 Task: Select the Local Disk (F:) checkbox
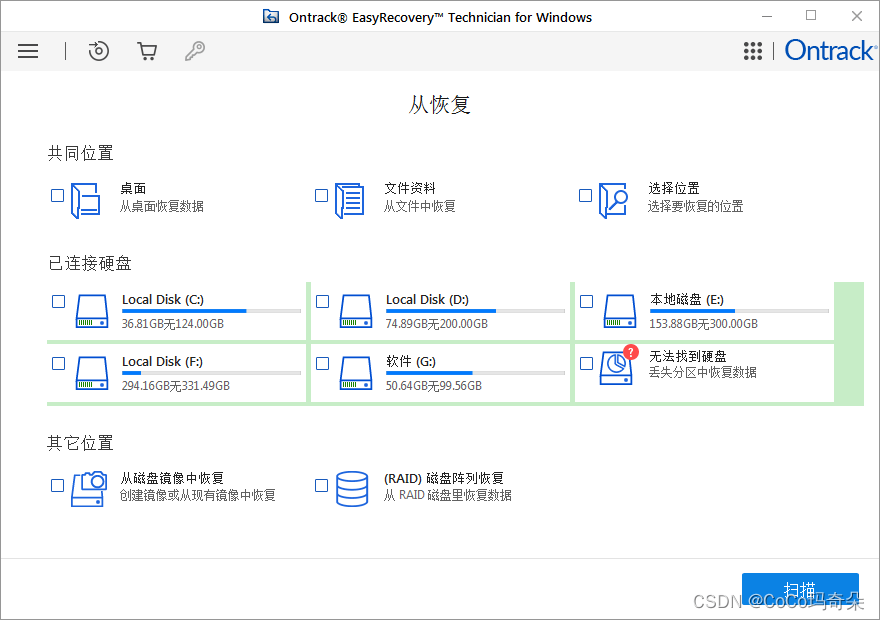(x=58, y=363)
